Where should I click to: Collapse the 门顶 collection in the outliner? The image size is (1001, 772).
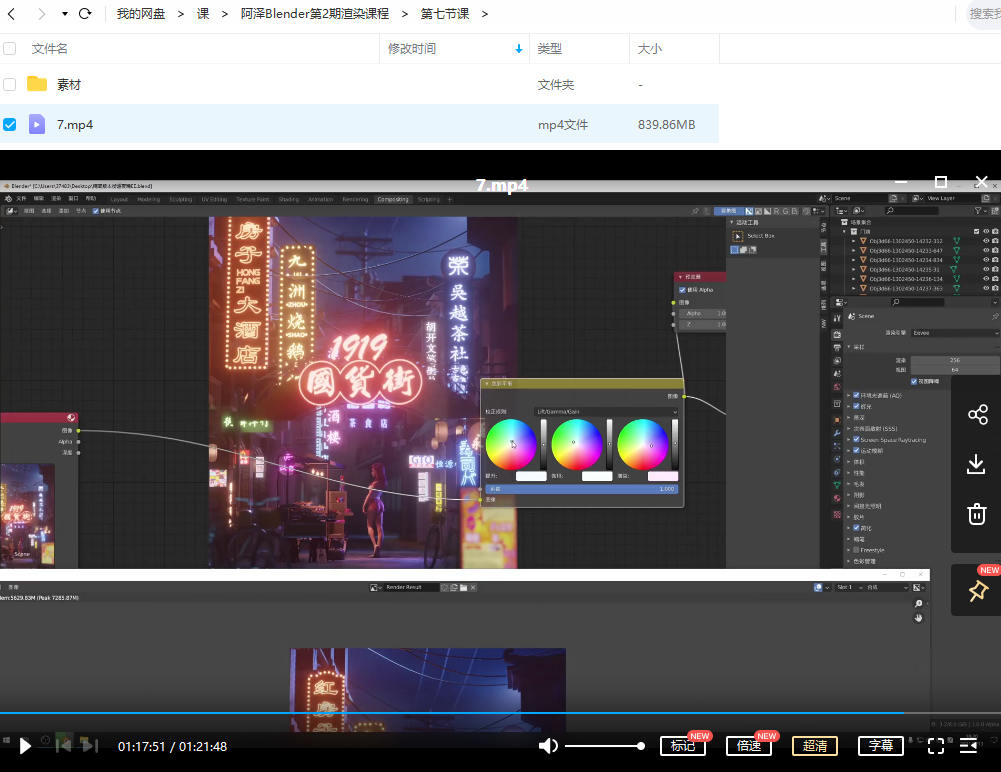pyautogui.click(x=846, y=232)
